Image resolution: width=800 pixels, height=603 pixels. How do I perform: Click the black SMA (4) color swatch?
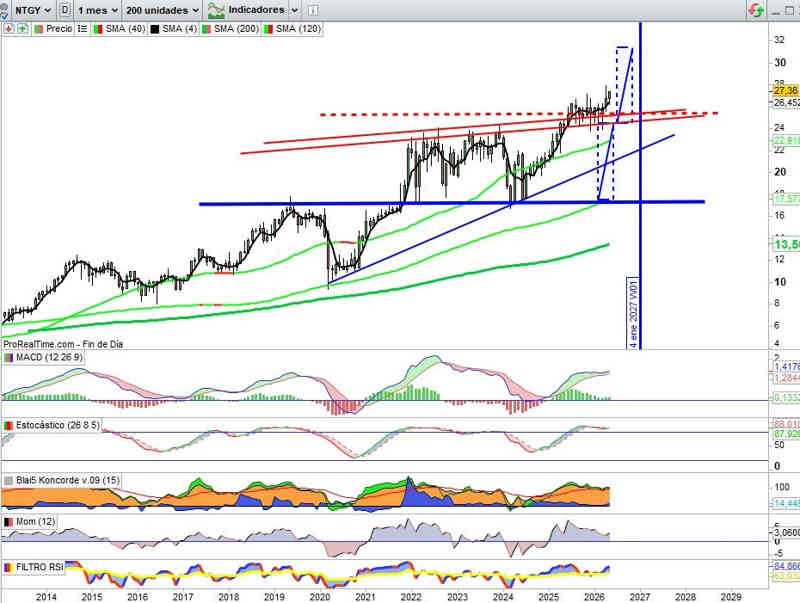tap(154, 29)
